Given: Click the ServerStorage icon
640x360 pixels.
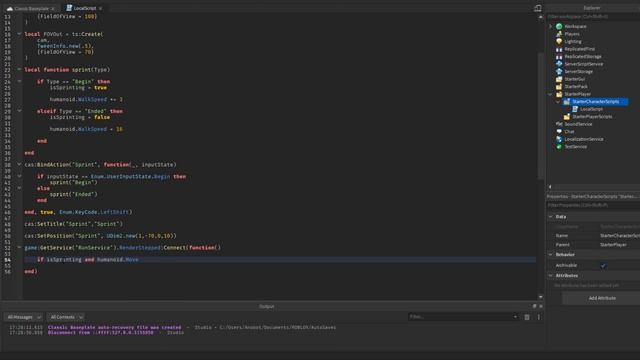Looking at the screenshot, I should click(559, 71).
